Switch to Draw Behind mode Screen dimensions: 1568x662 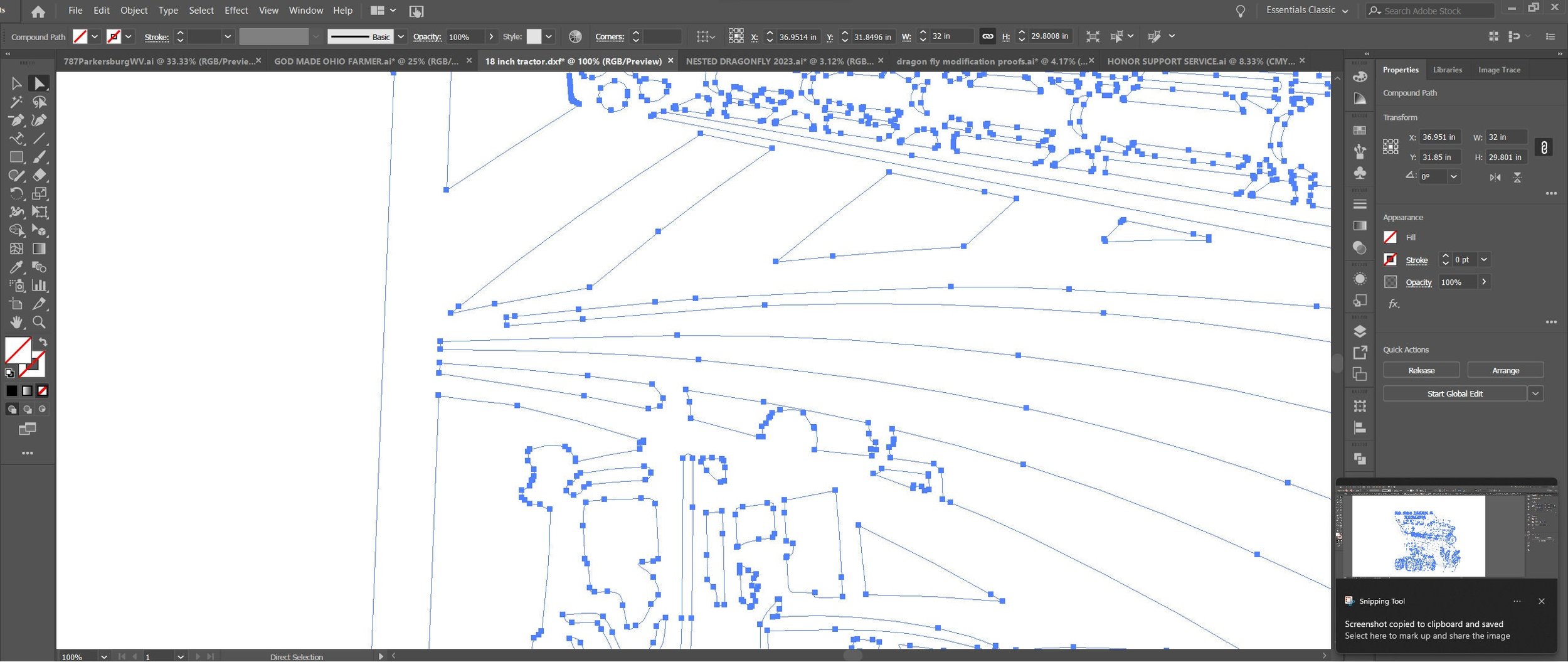point(27,410)
